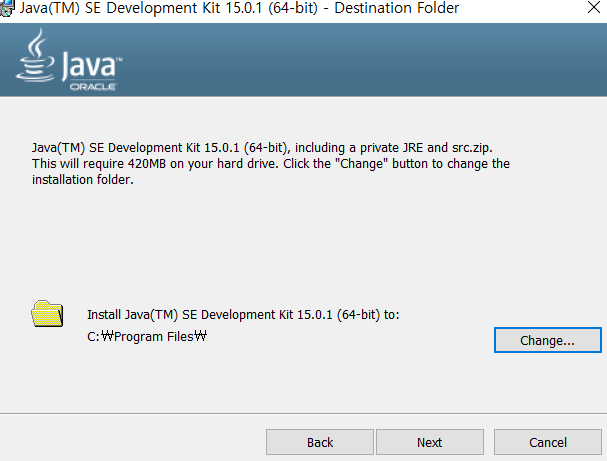Viewport: 607px width, 461px height.
Task: Click the 'This will require 420MB' line
Action: (x=271, y=164)
